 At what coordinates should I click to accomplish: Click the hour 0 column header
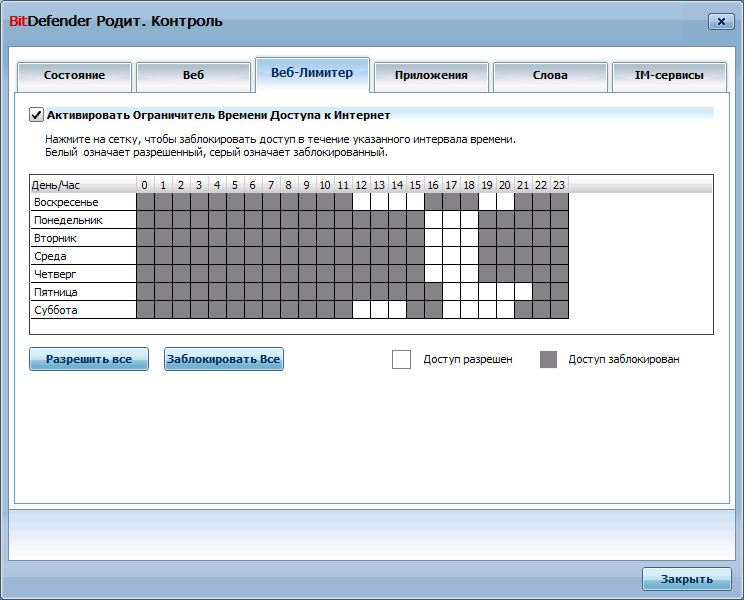point(146,185)
